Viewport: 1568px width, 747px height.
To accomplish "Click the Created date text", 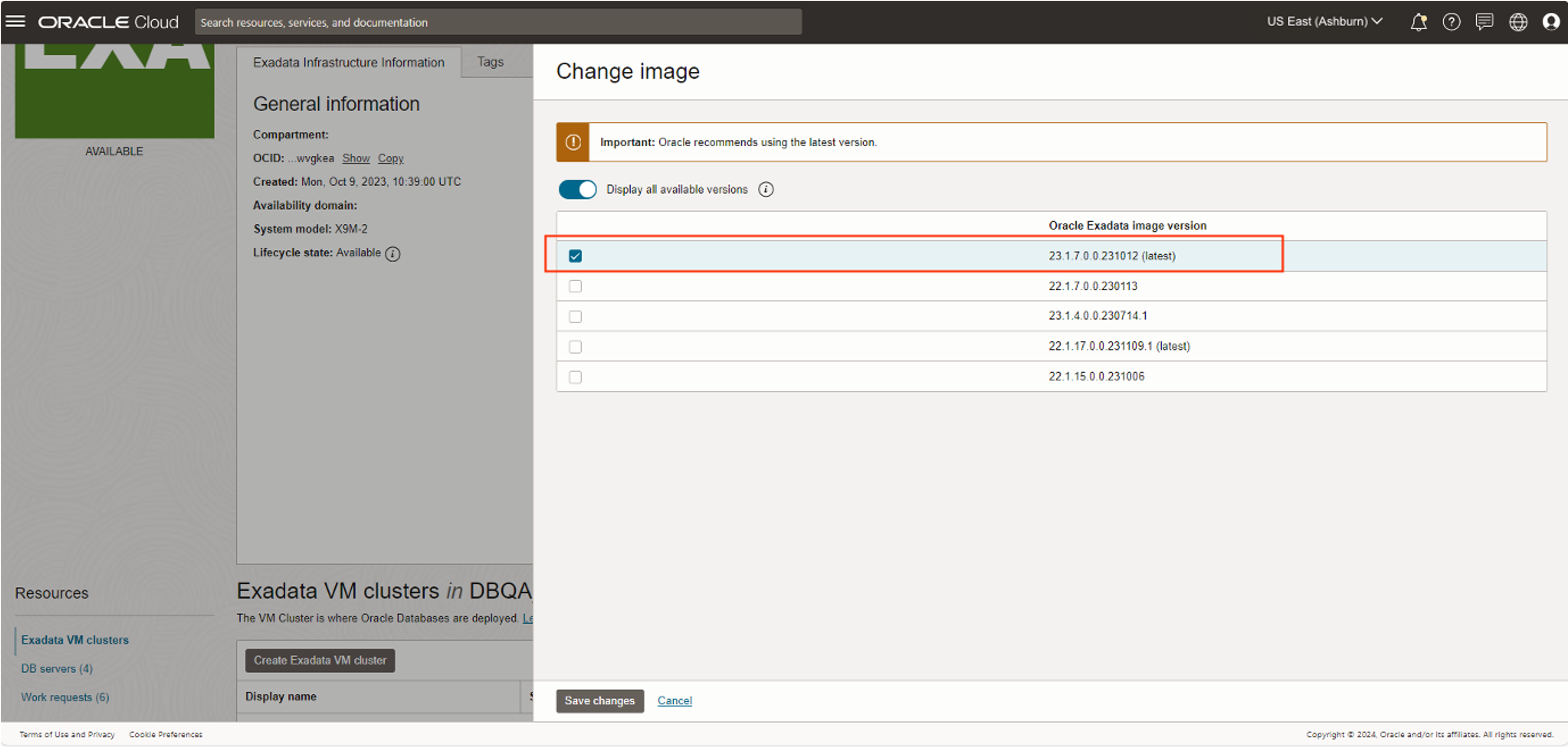I will (357, 182).
